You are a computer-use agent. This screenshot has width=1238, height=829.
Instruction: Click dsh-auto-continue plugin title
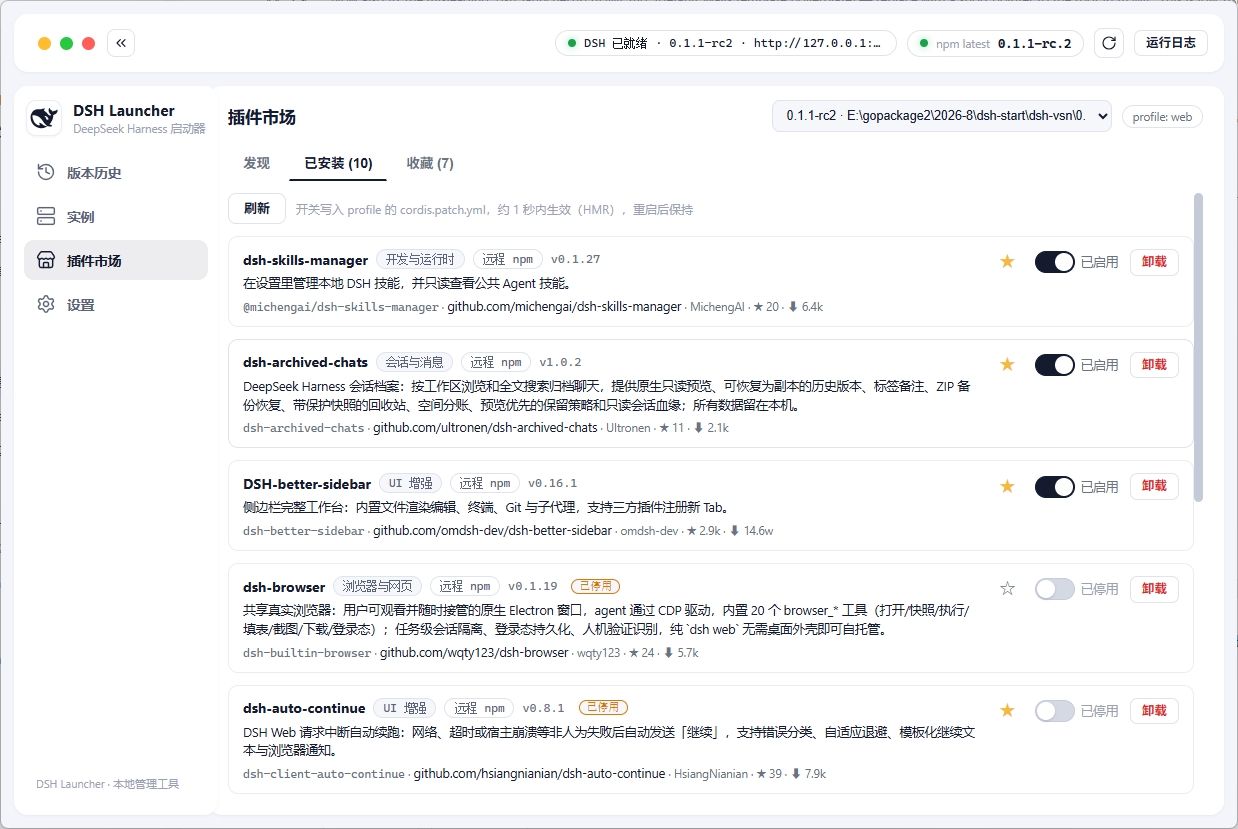(304, 709)
